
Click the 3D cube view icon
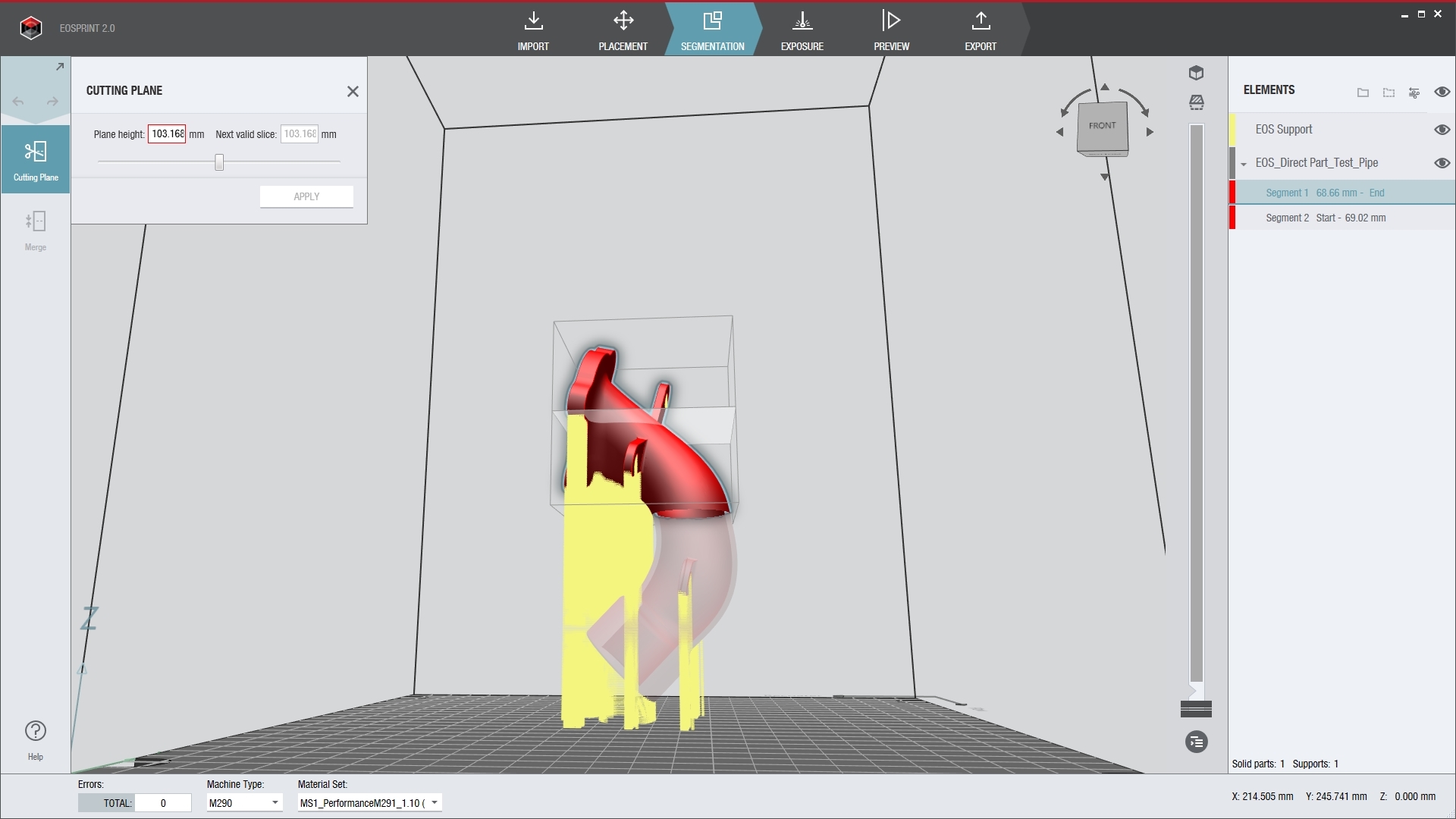click(1197, 73)
